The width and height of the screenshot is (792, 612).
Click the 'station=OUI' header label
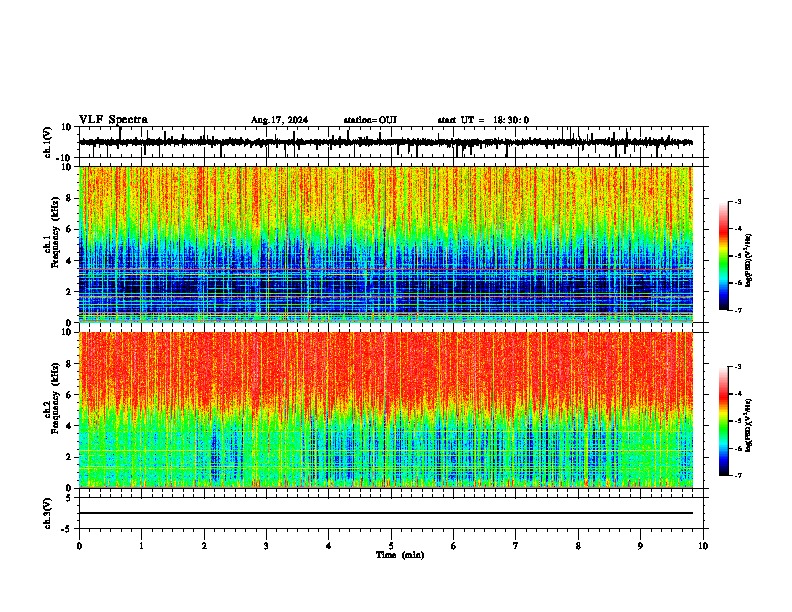click(x=370, y=120)
